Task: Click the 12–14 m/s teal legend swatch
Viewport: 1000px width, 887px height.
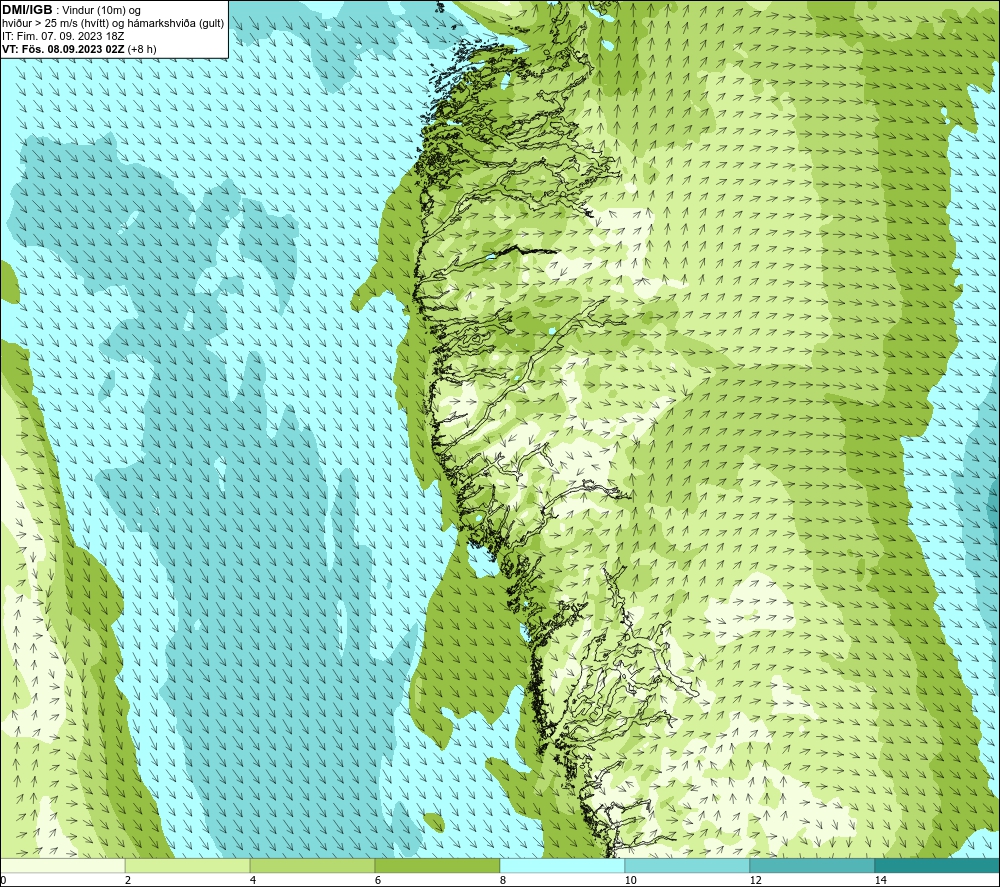Action: [812, 866]
